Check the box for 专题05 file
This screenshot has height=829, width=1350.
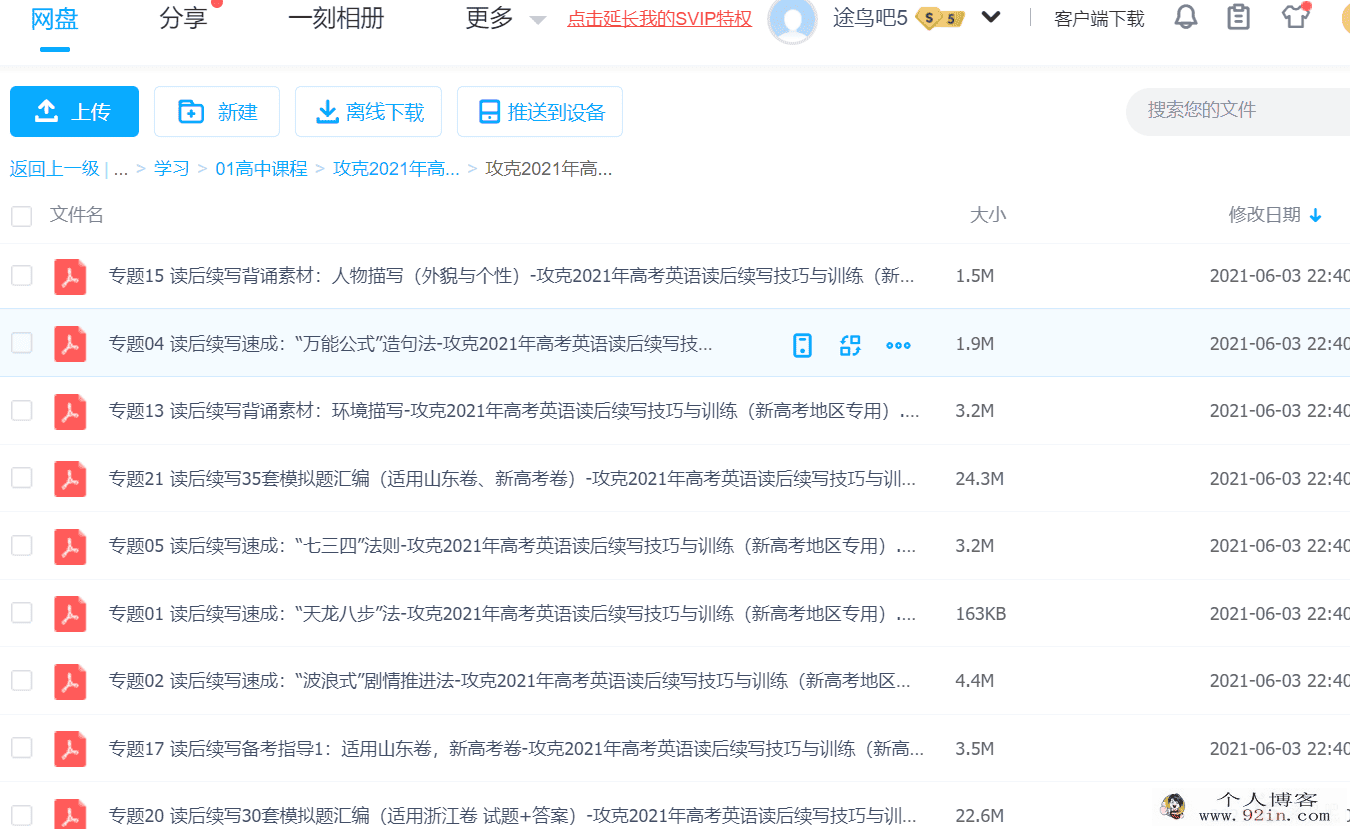(21, 545)
